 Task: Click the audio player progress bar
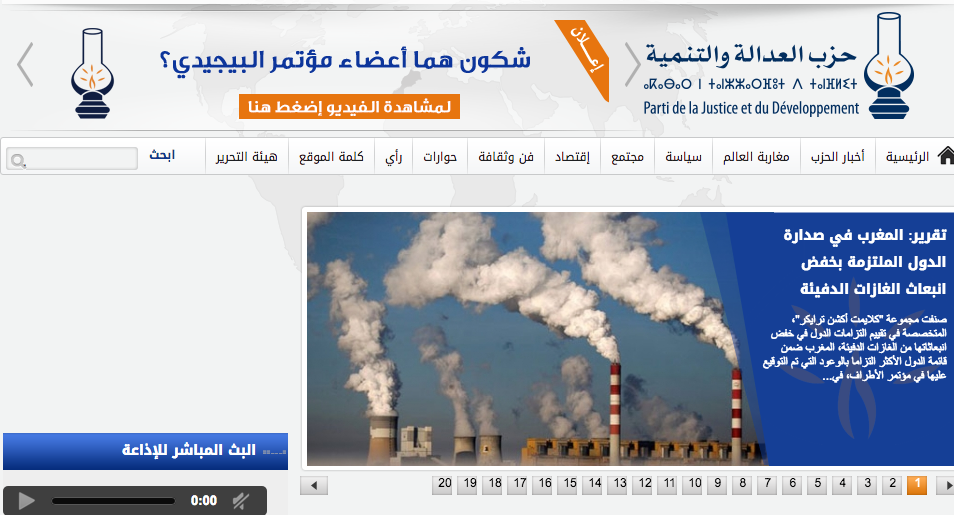click(x=113, y=500)
